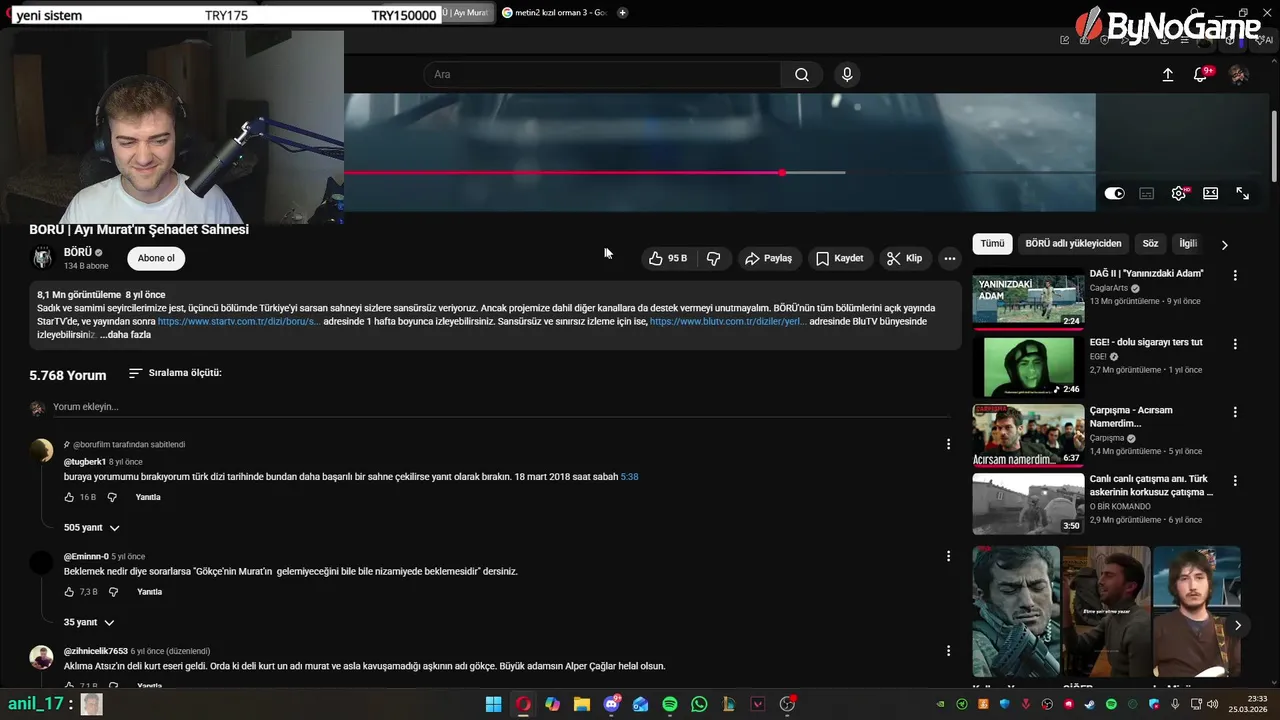Activate voice search microphone icon
Screen dimensions: 1280x720
(x=847, y=75)
